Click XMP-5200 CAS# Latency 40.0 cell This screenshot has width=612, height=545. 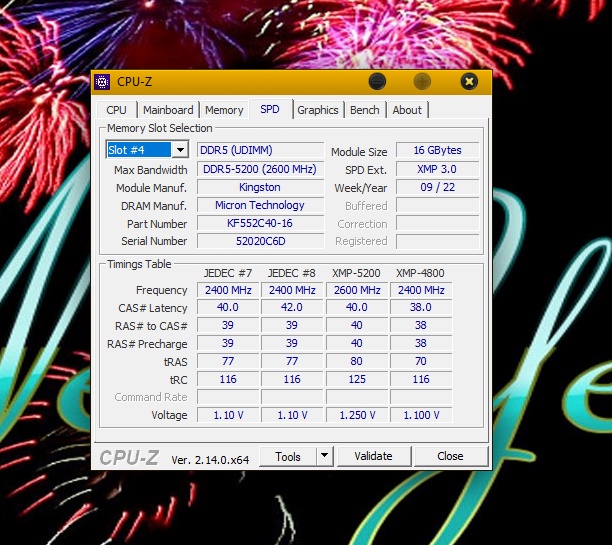click(x=357, y=307)
